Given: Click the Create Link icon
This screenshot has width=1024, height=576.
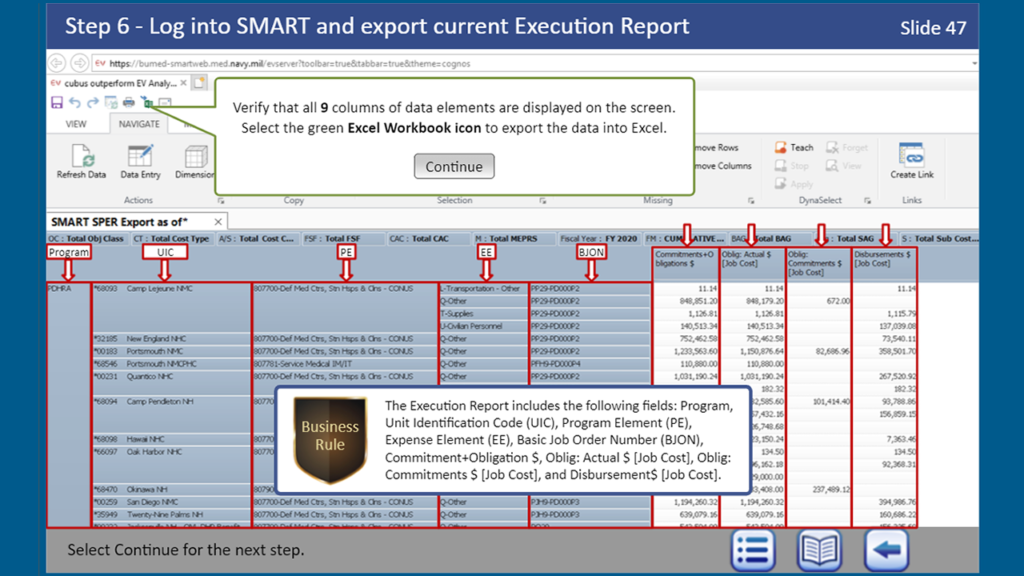Looking at the screenshot, I should coord(911,161).
